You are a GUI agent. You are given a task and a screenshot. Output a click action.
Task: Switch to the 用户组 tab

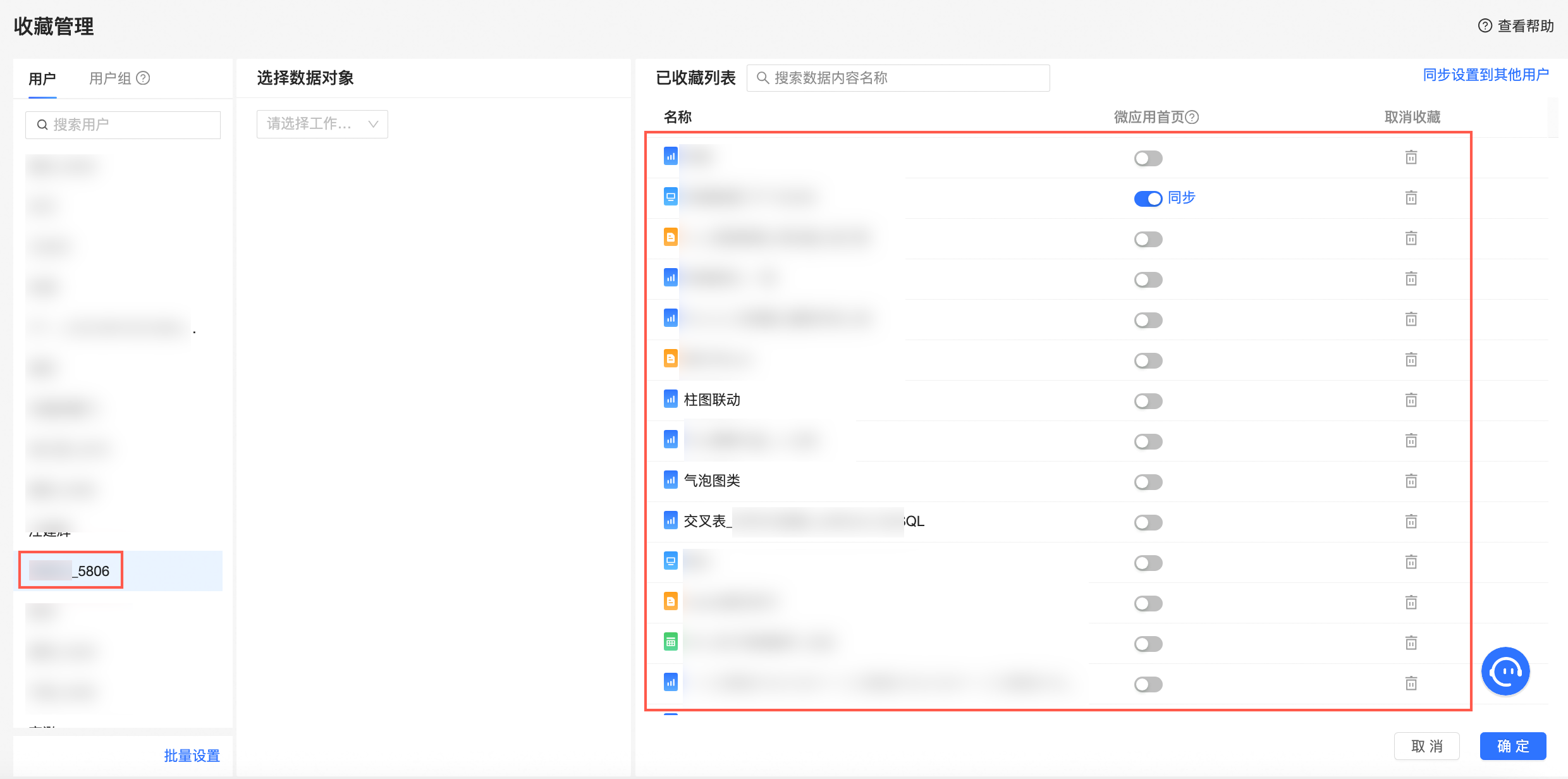(x=110, y=78)
